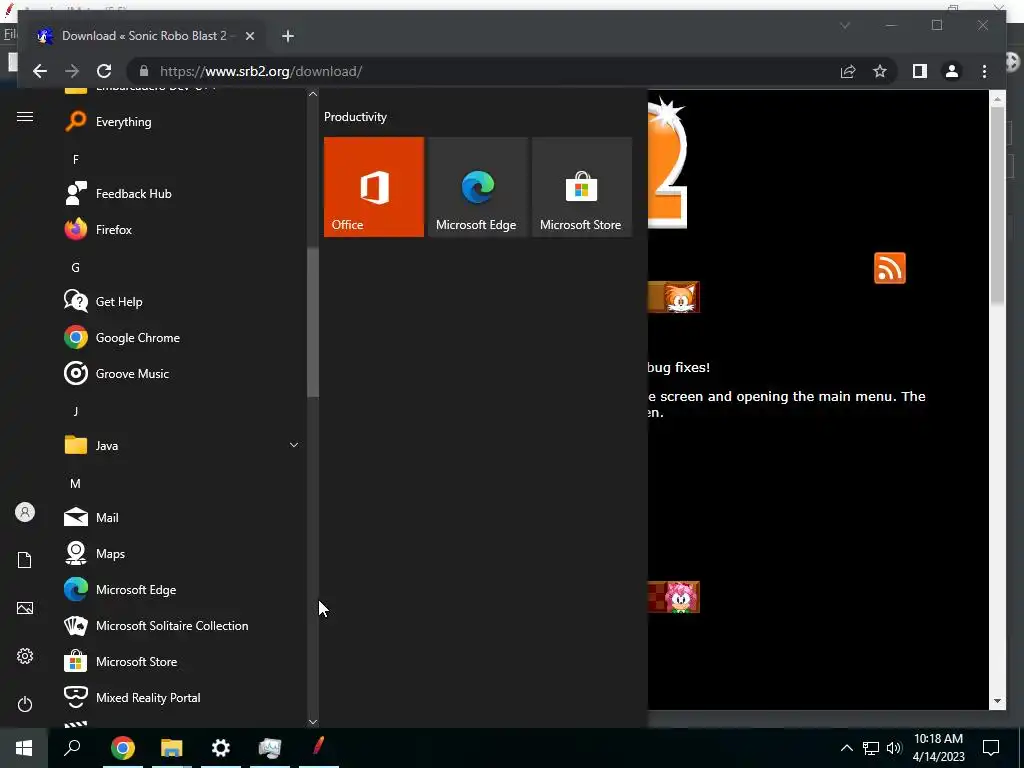Close the Sonic Robo Blast 2 tab
Screen dimensions: 1024x768
[249, 36]
